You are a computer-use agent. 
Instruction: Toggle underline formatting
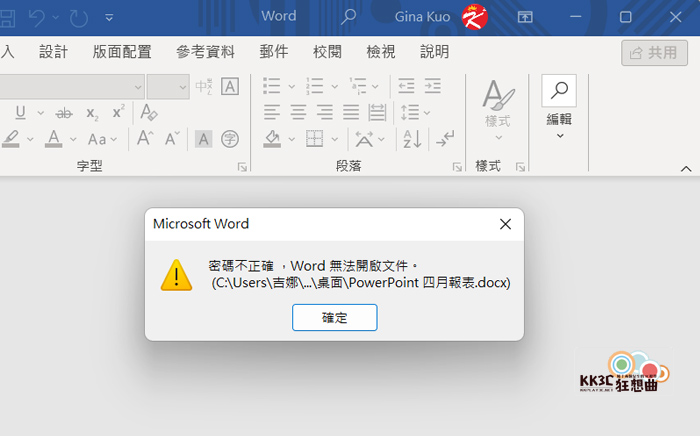click(21, 112)
